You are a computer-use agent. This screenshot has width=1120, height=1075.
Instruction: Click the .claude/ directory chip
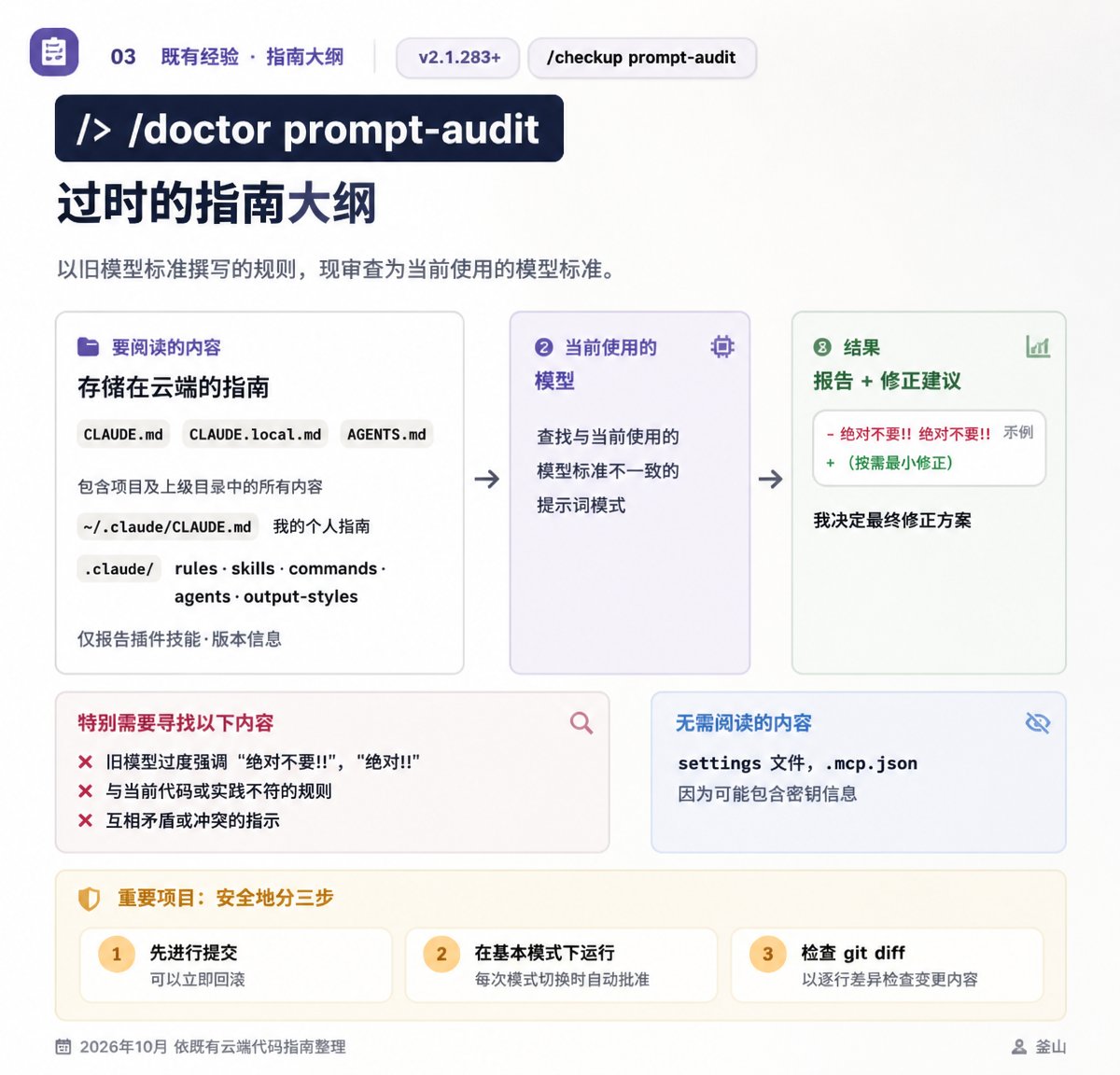119,569
